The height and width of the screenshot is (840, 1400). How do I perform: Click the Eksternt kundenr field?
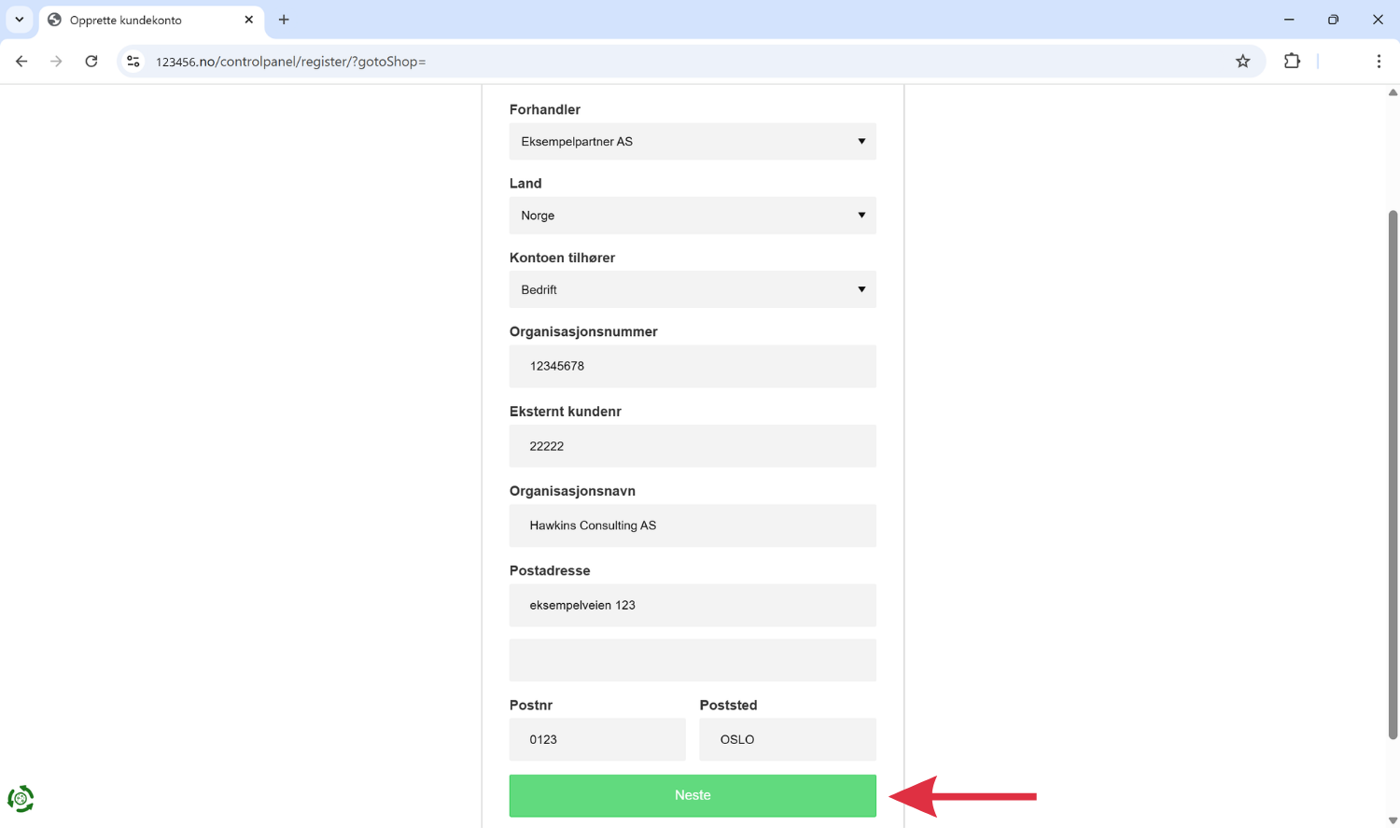693,446
